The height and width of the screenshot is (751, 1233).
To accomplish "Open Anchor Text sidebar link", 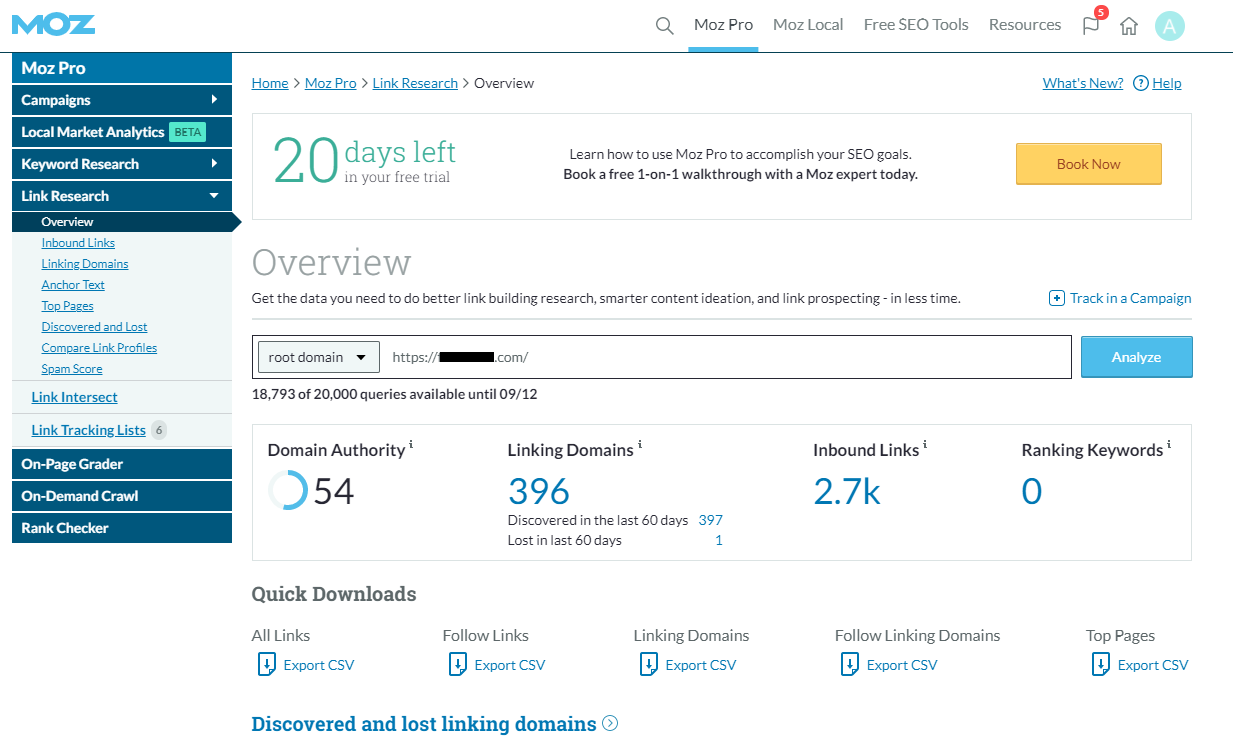I will tap(73, 285).
